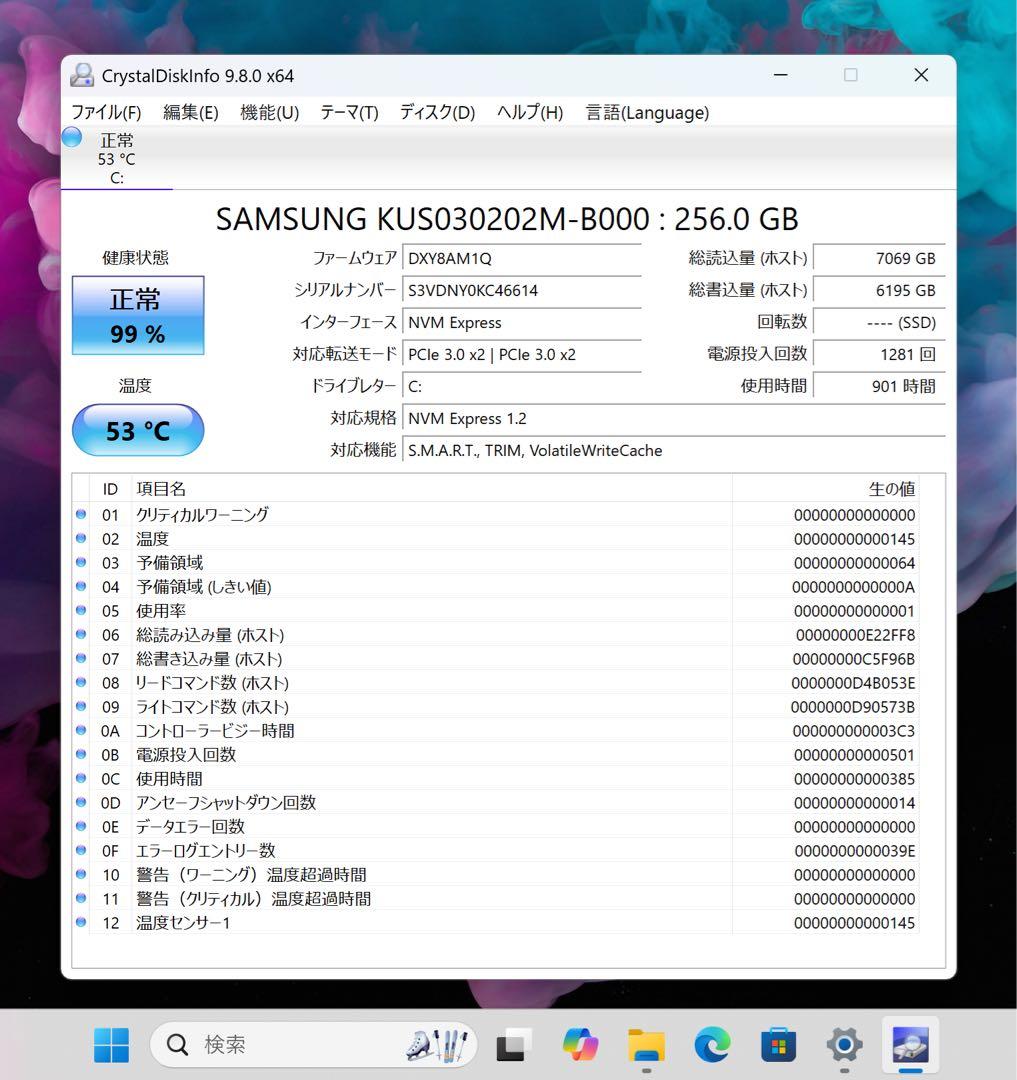Click the CrystalDiskInfo taskbar icon
This screenshot has height=1080, width=1017.
tap(910, 1045)
